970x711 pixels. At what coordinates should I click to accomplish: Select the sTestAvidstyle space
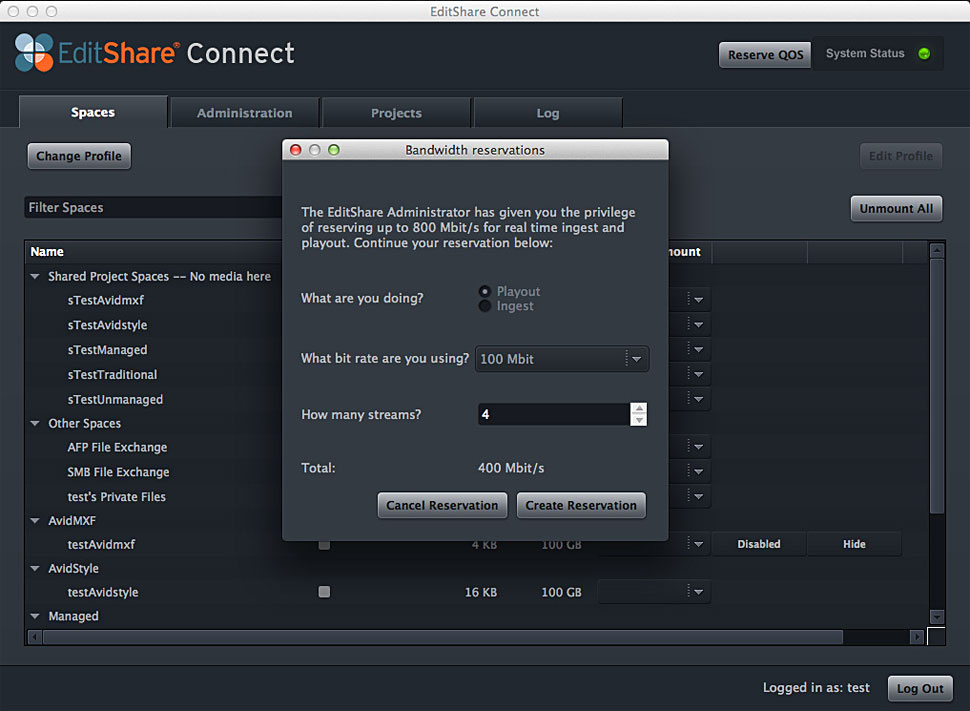[108, 325]
